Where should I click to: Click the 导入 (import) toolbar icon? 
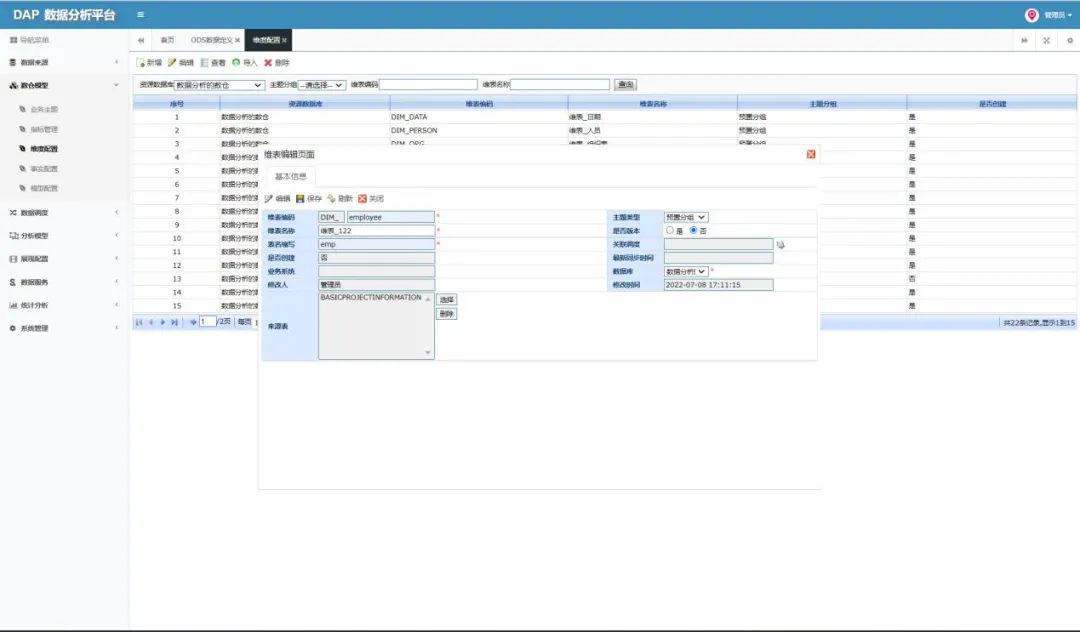pos(236,63)
